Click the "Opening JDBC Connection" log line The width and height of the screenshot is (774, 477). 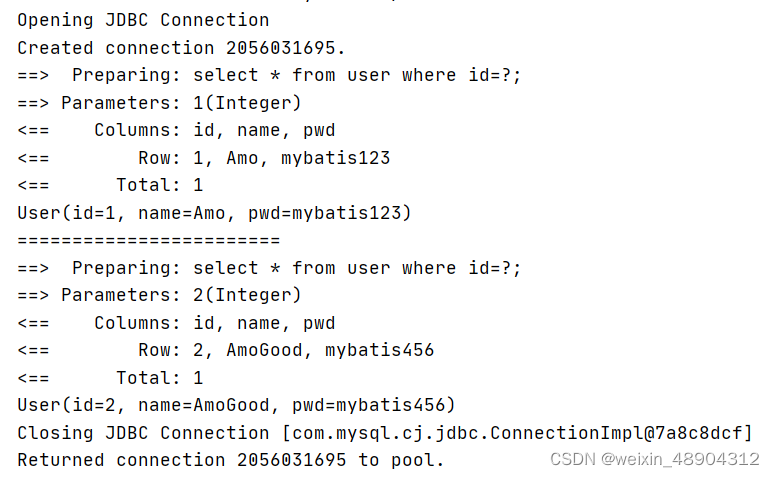(x=143, y=20)
